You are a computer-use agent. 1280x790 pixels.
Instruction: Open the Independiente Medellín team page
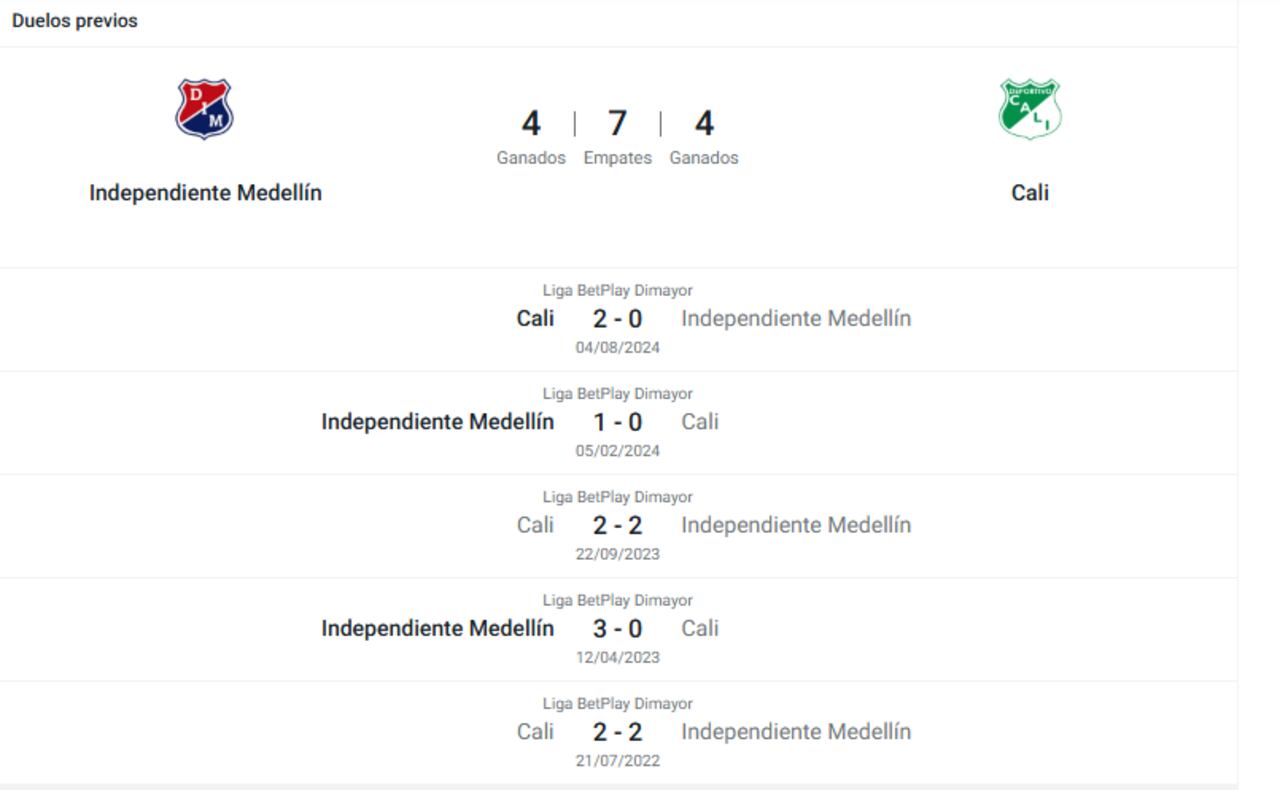coord(204,192)
